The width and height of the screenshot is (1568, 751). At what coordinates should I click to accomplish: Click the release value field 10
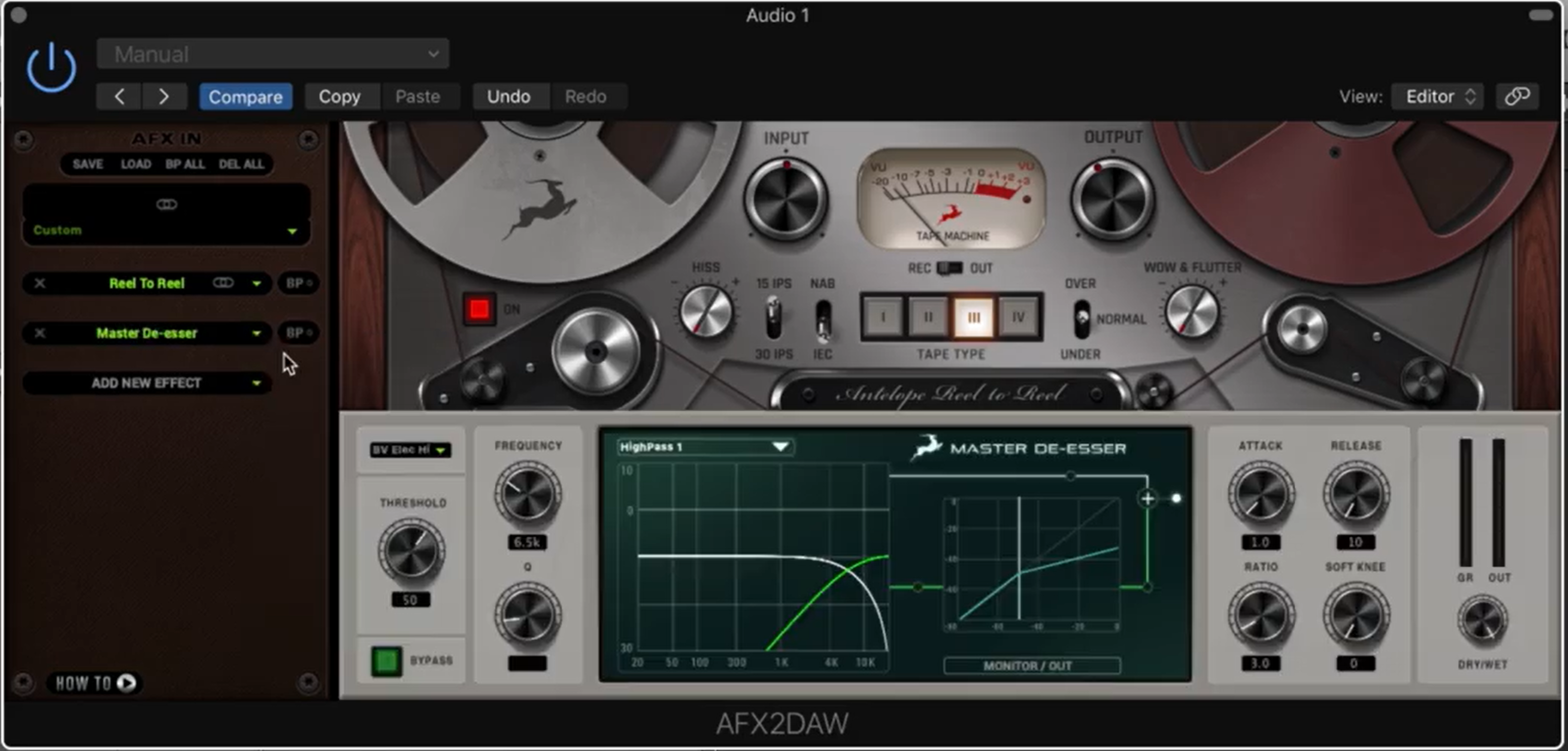coord(1355,542)
